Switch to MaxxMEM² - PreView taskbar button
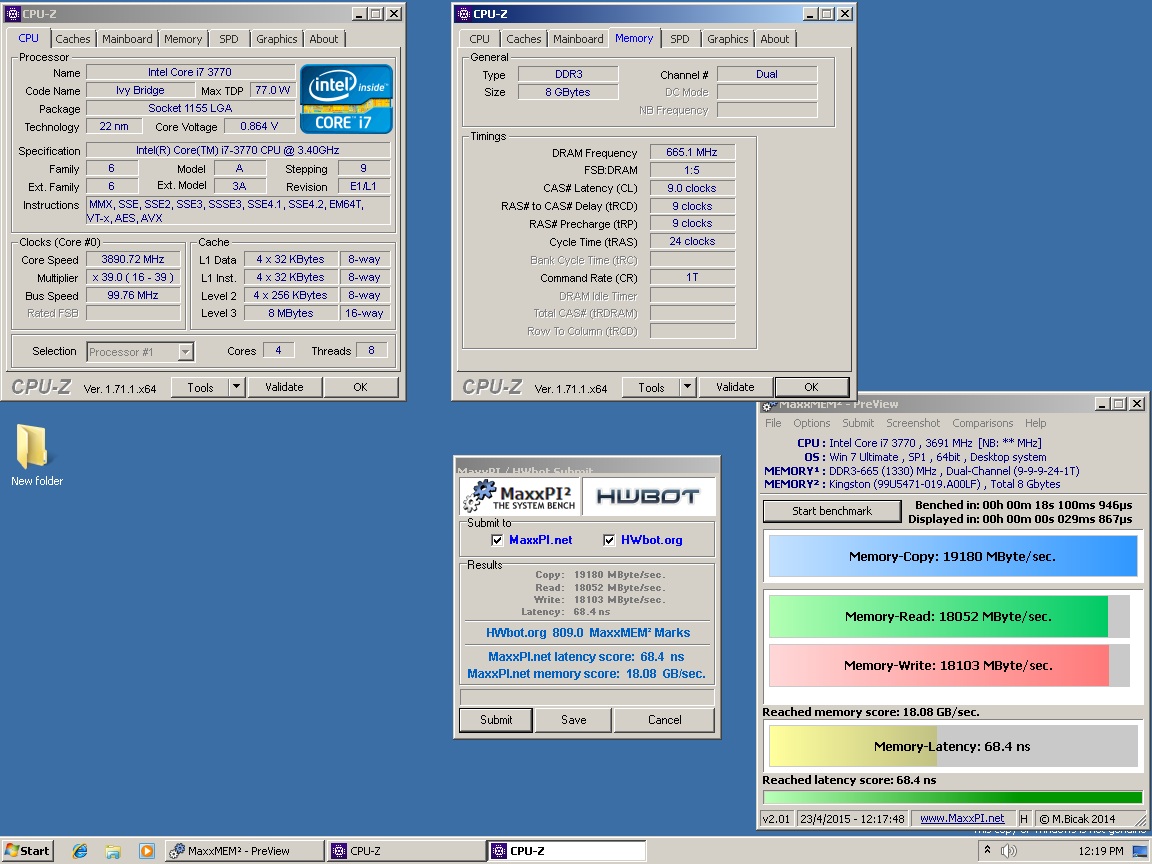The image size is (1152, 864). [245, 851]
